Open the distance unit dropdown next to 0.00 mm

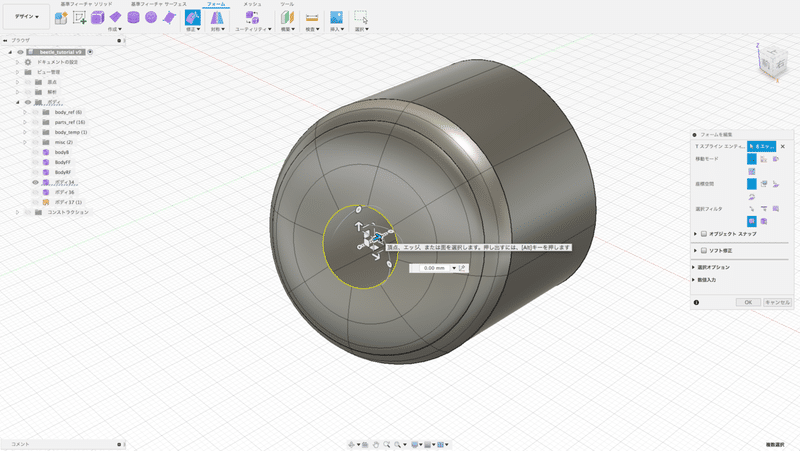[454, 268]
